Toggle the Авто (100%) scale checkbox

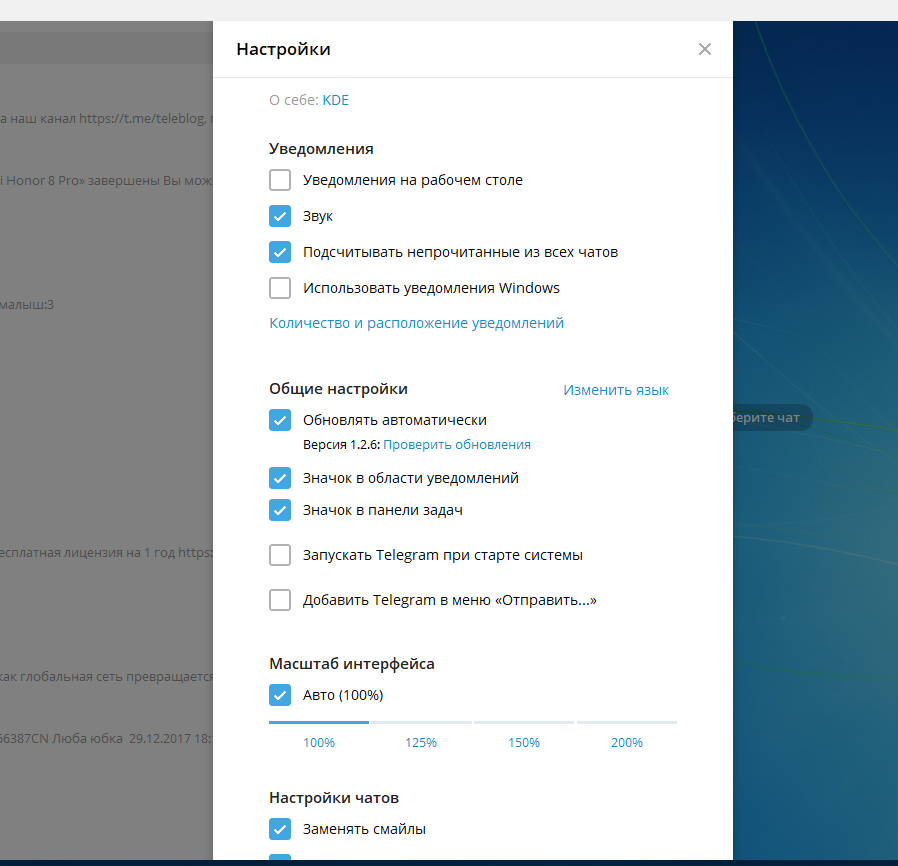point(280,695)
